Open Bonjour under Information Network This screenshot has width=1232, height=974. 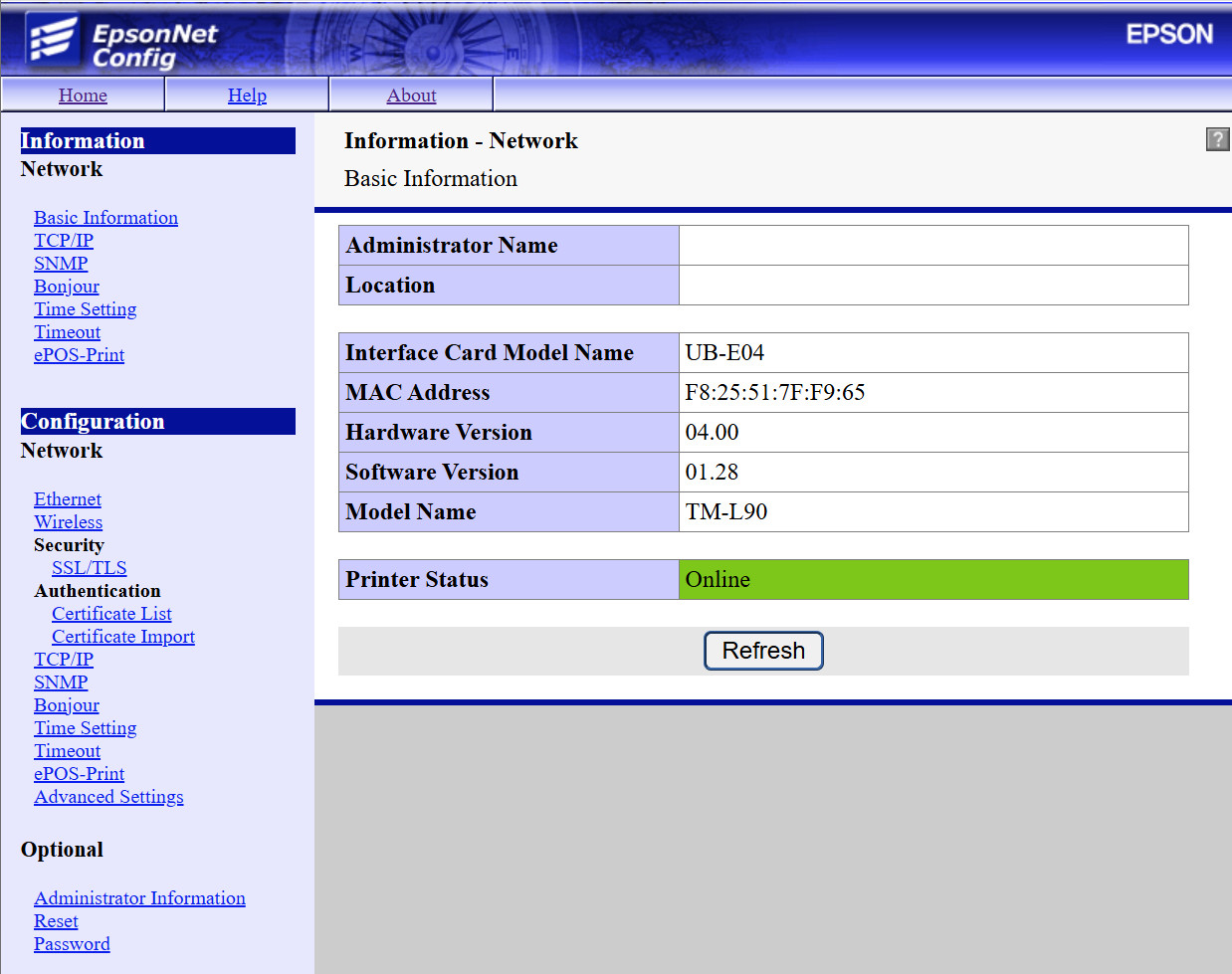pyautogui.click(x=67, y=287)
